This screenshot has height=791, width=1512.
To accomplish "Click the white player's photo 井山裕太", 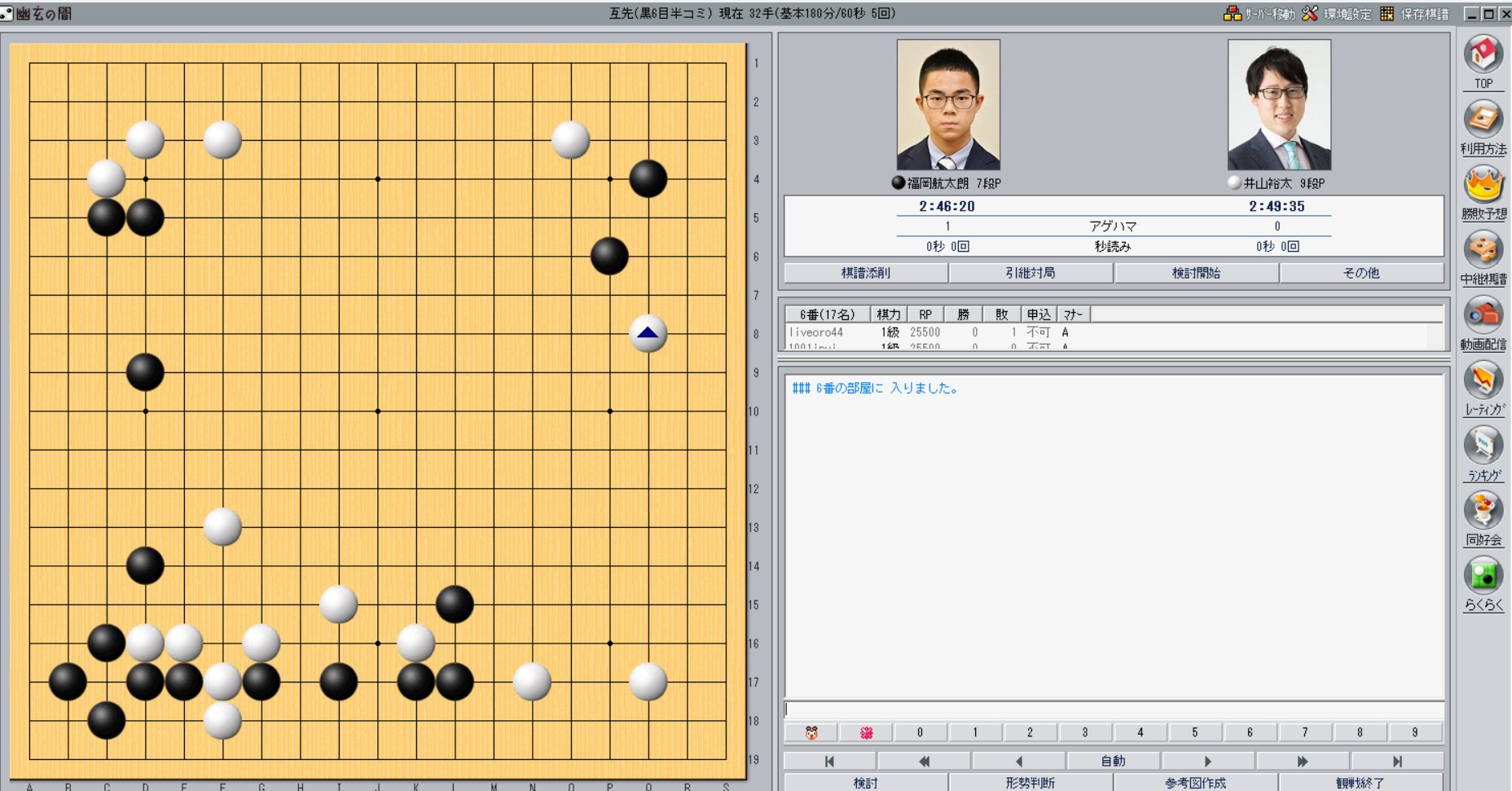I will [1279, 105].
